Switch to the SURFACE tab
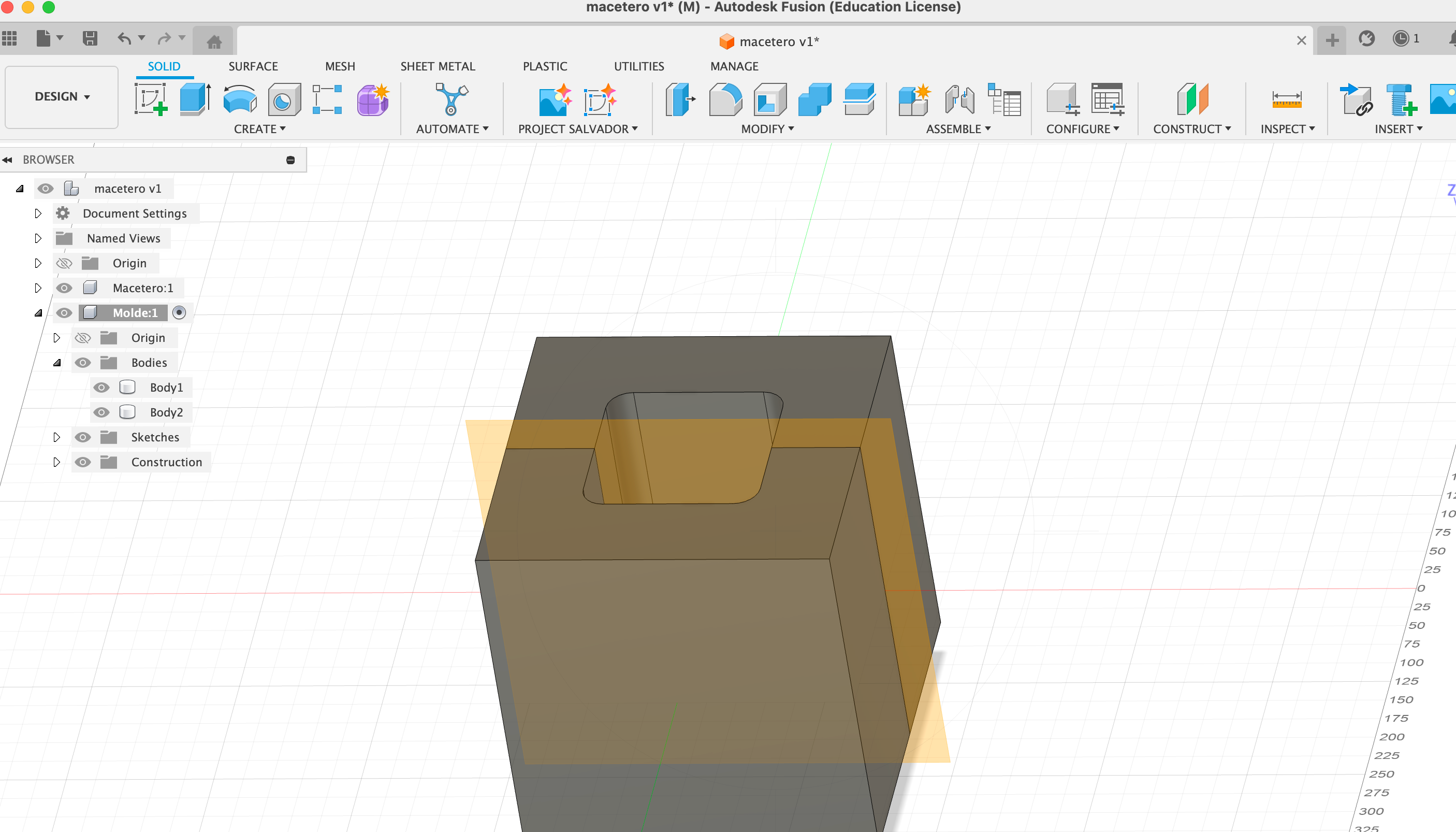 (x=253, y=66)
